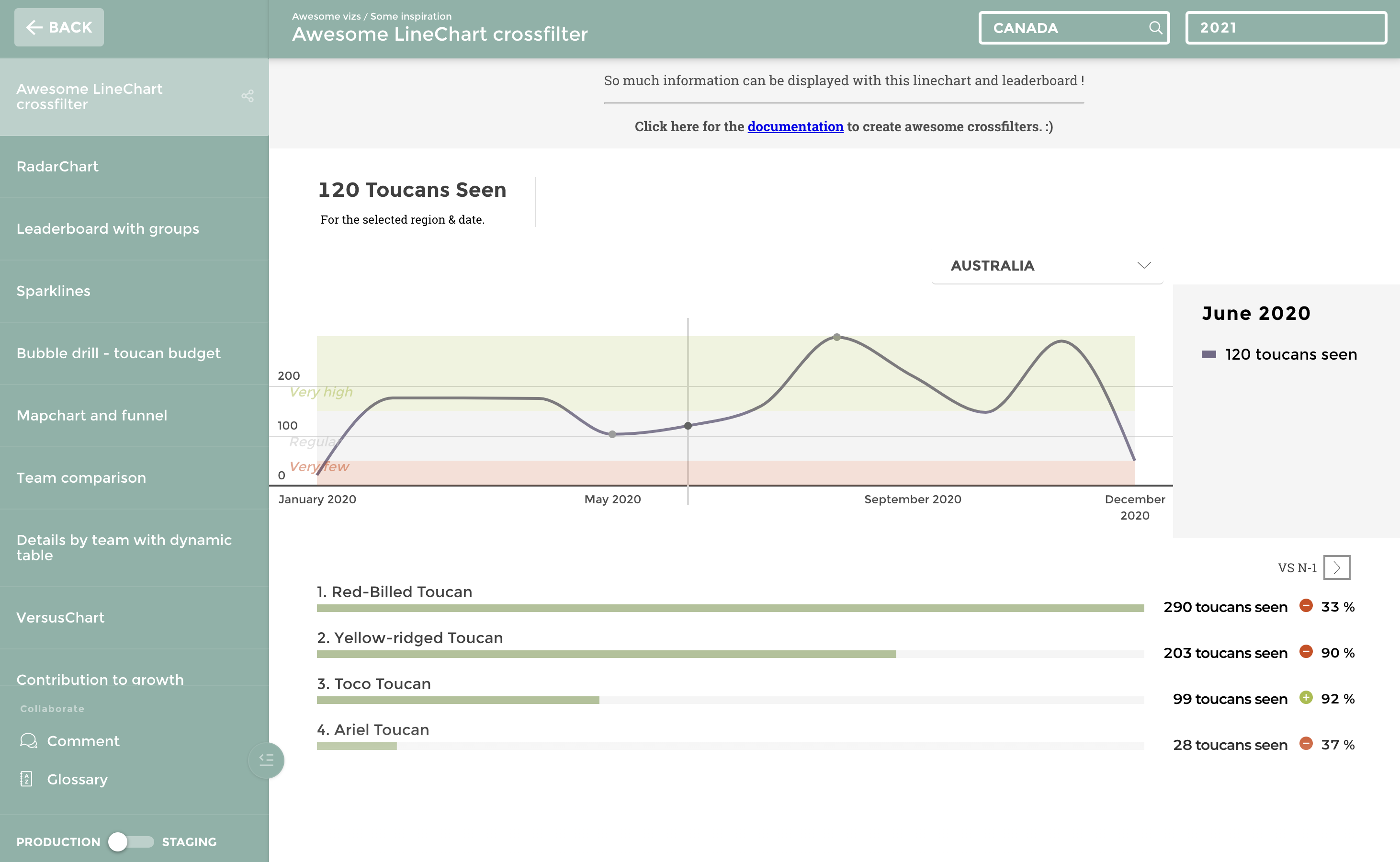This screenshot has height=862, width=1400.
Task: Open the Mapchart and funnel page
Action: tap(92, 415)
